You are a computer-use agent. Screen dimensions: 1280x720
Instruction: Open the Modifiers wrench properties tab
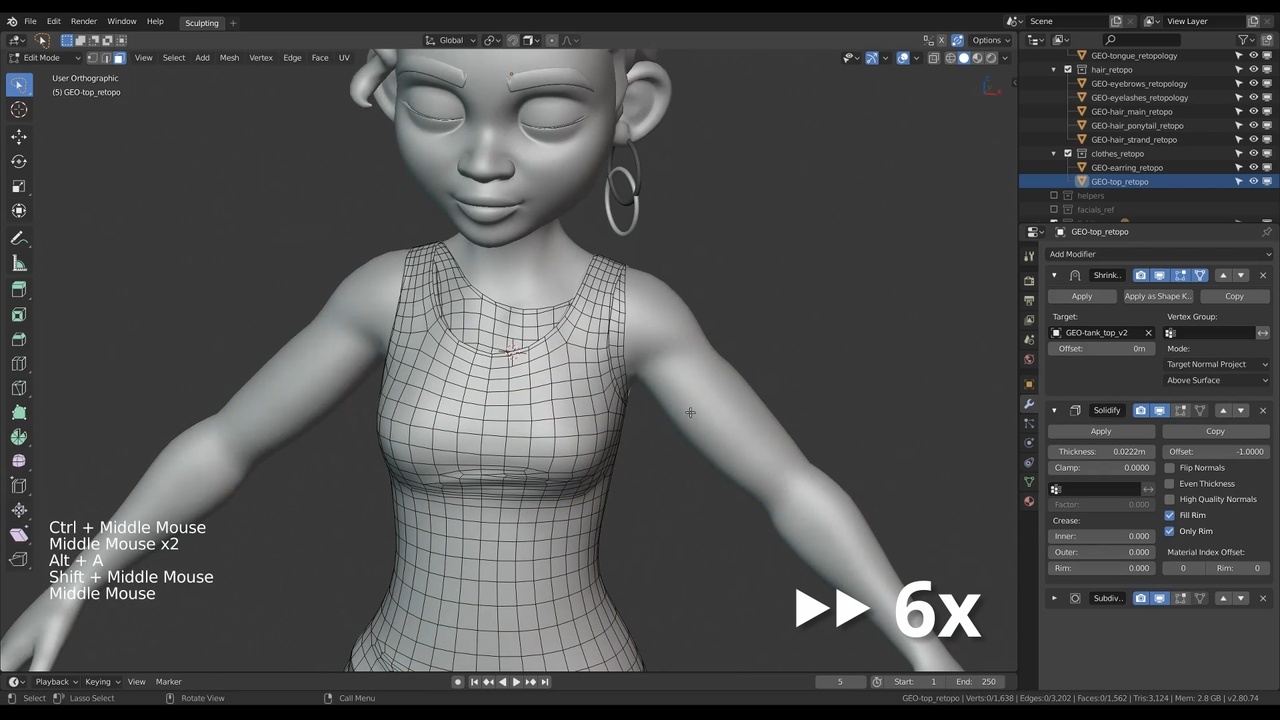point(1029,404)
